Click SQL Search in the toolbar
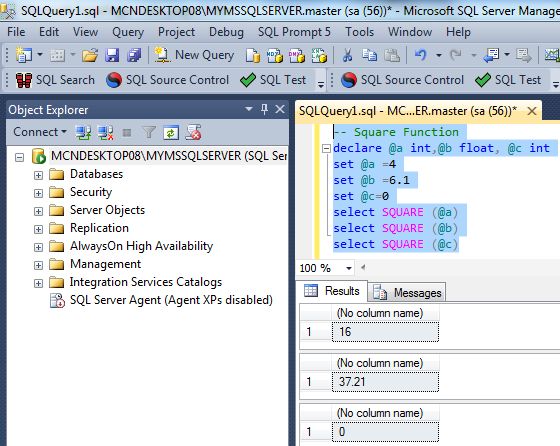Viewport: 560px width, 446px height. pyautogui.click(x=55, y=80)
